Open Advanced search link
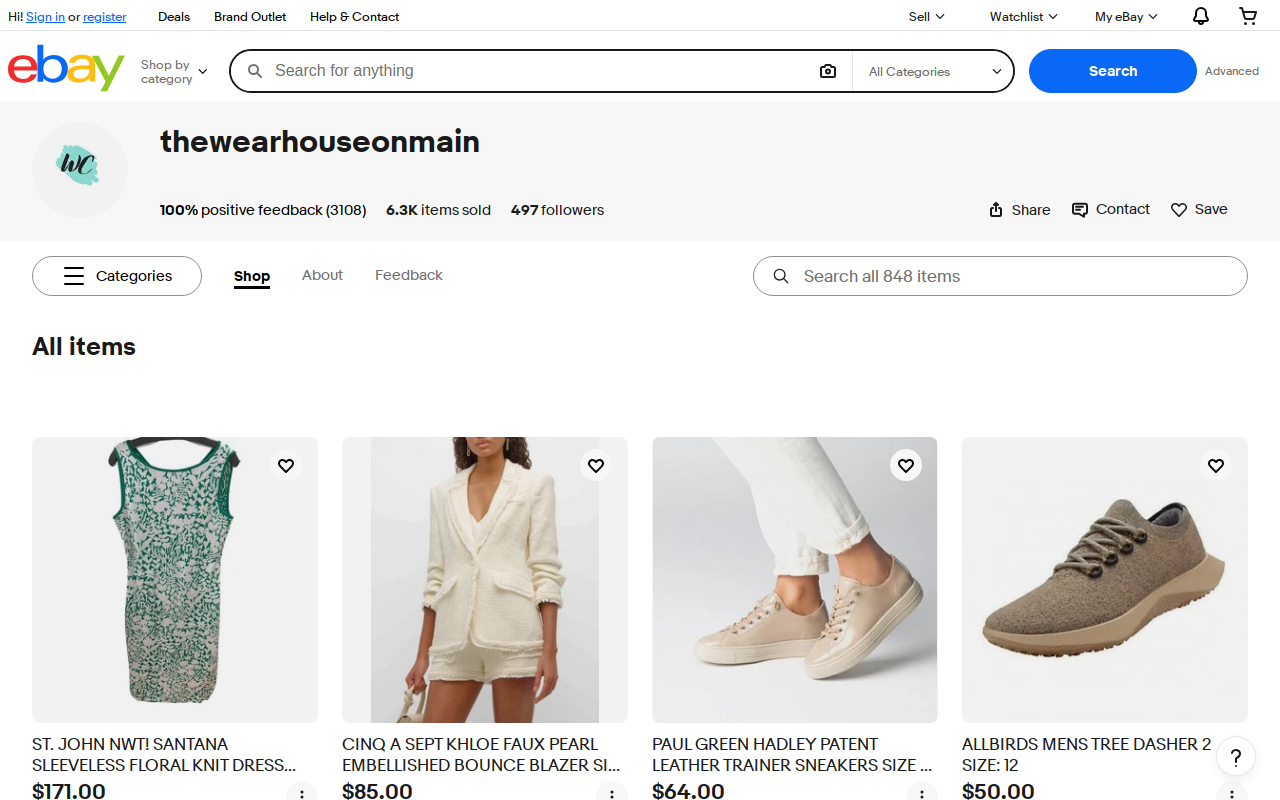 (1232, 71)
